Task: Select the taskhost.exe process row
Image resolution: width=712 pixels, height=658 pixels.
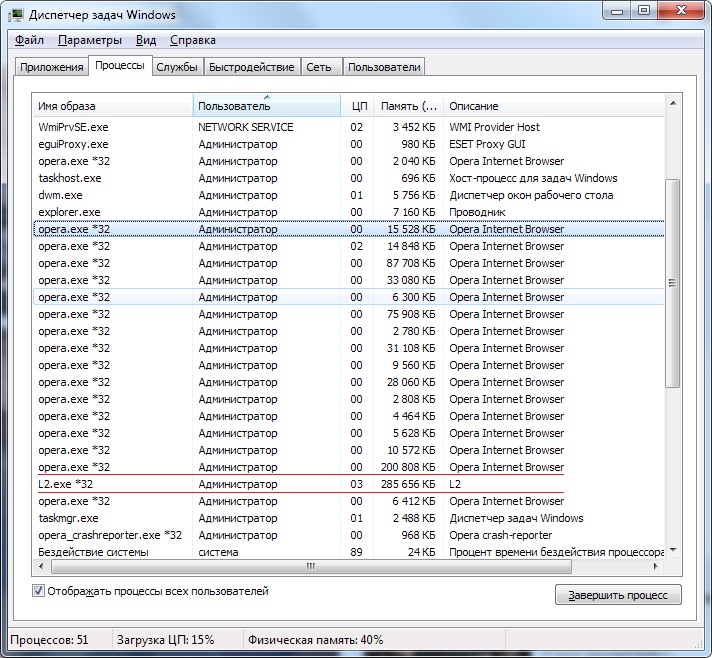Action: 348,178
